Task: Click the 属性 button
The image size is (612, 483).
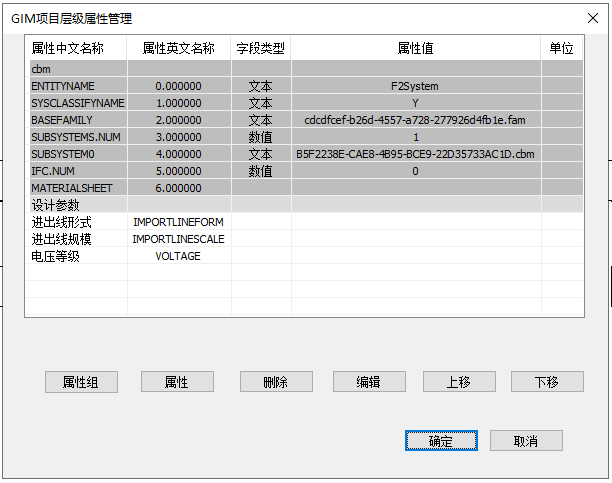Action: [x=177, y=381]
